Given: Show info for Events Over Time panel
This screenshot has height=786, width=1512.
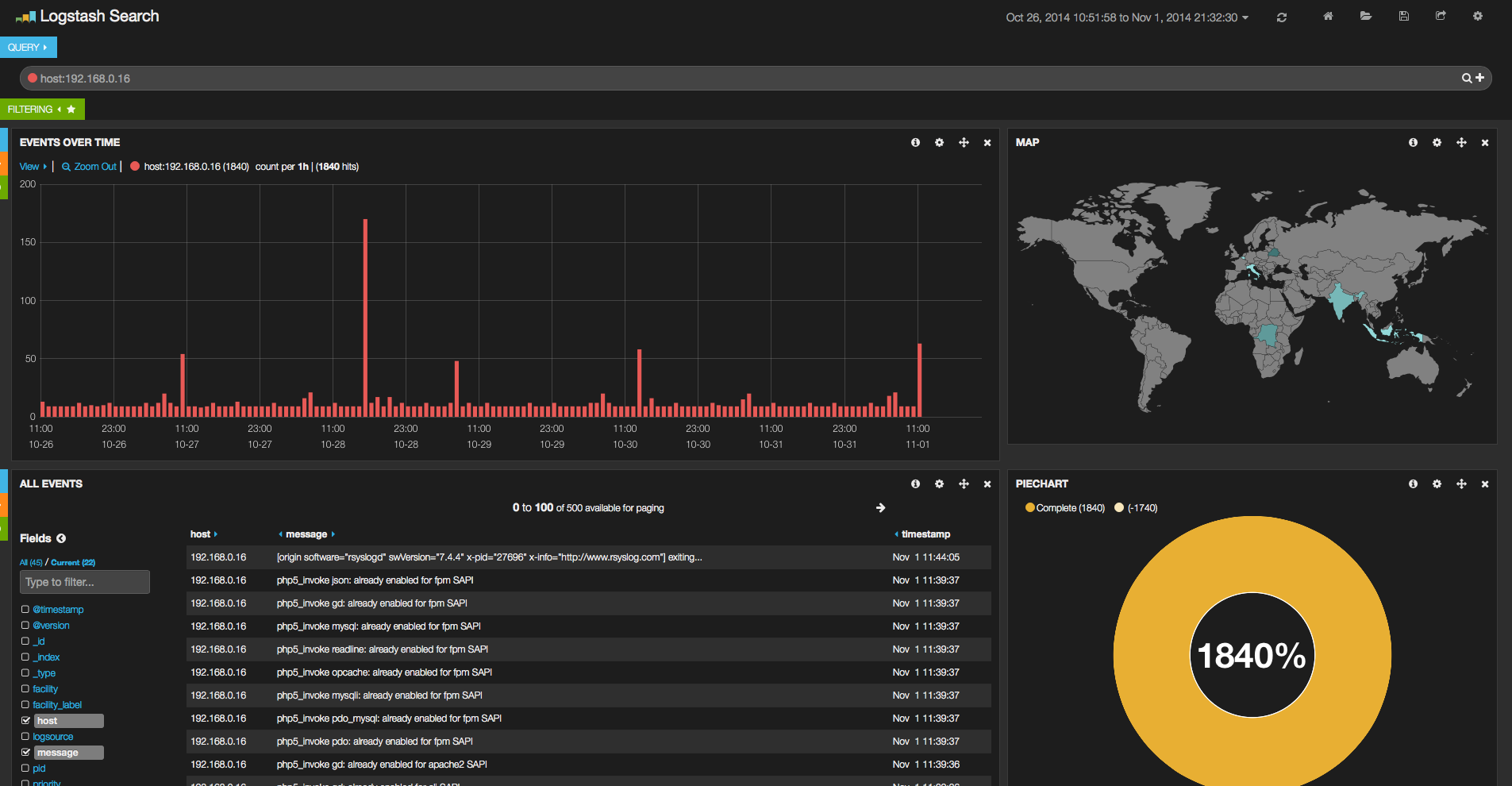Looking at the screenshot, I should coord(915,143).
